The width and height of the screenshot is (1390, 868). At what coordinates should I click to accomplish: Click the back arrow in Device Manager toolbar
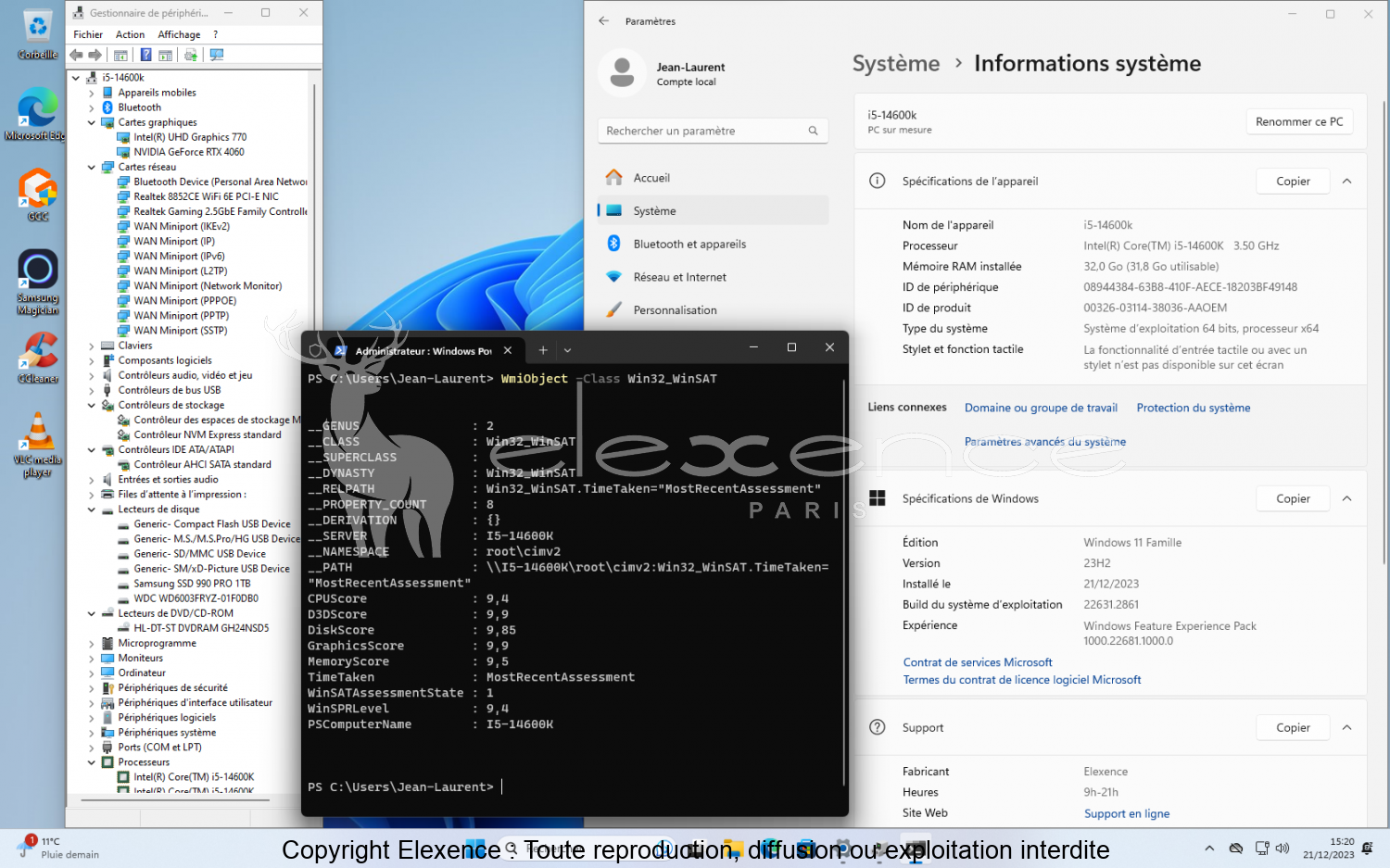click(77, 56)
